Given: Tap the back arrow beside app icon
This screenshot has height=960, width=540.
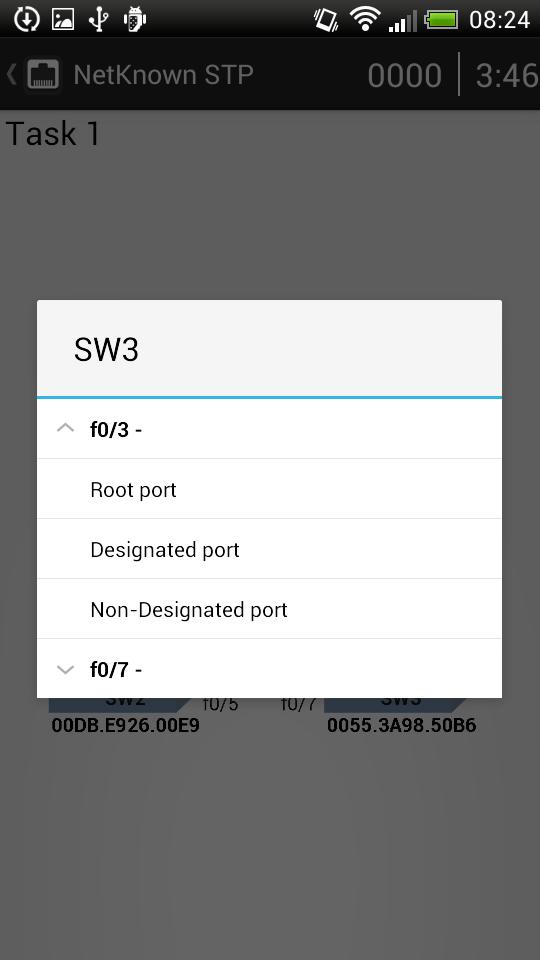Looking at the screenshot, I should tap(11, 75).
